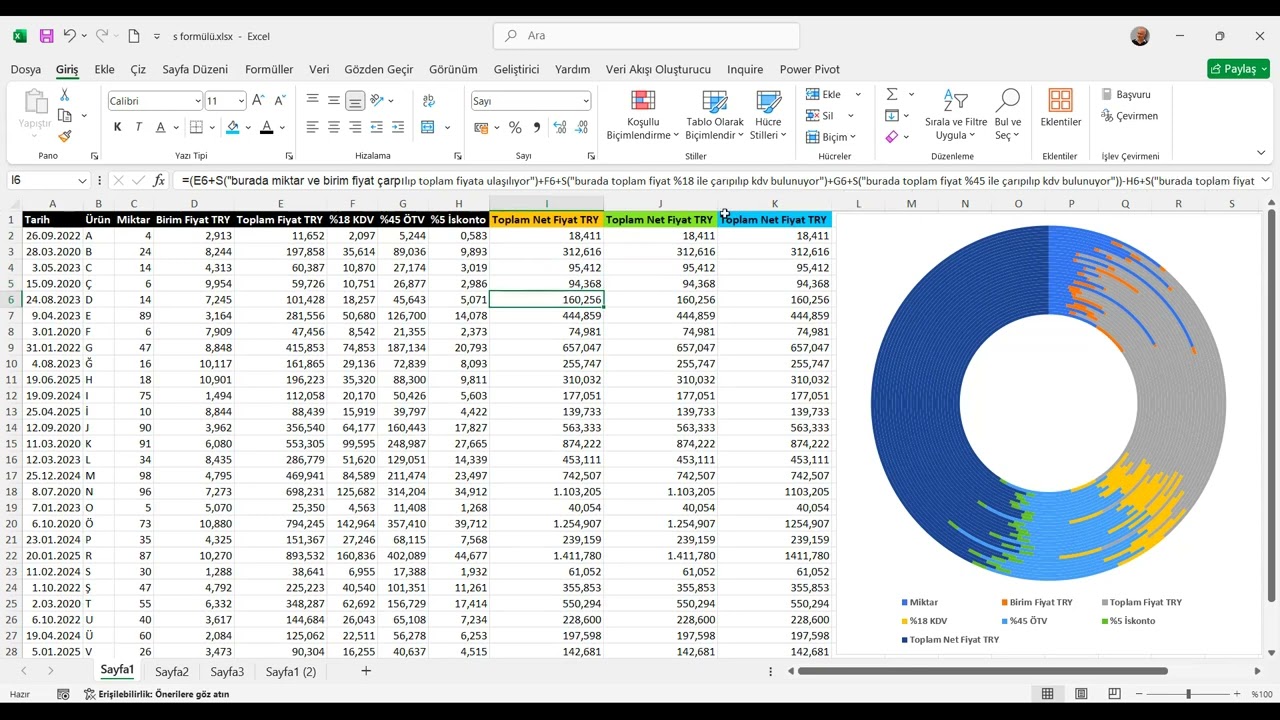1280x720 pixels.
Task: Click Erişilebilirlik status bar message
Action: coord(156,694)
